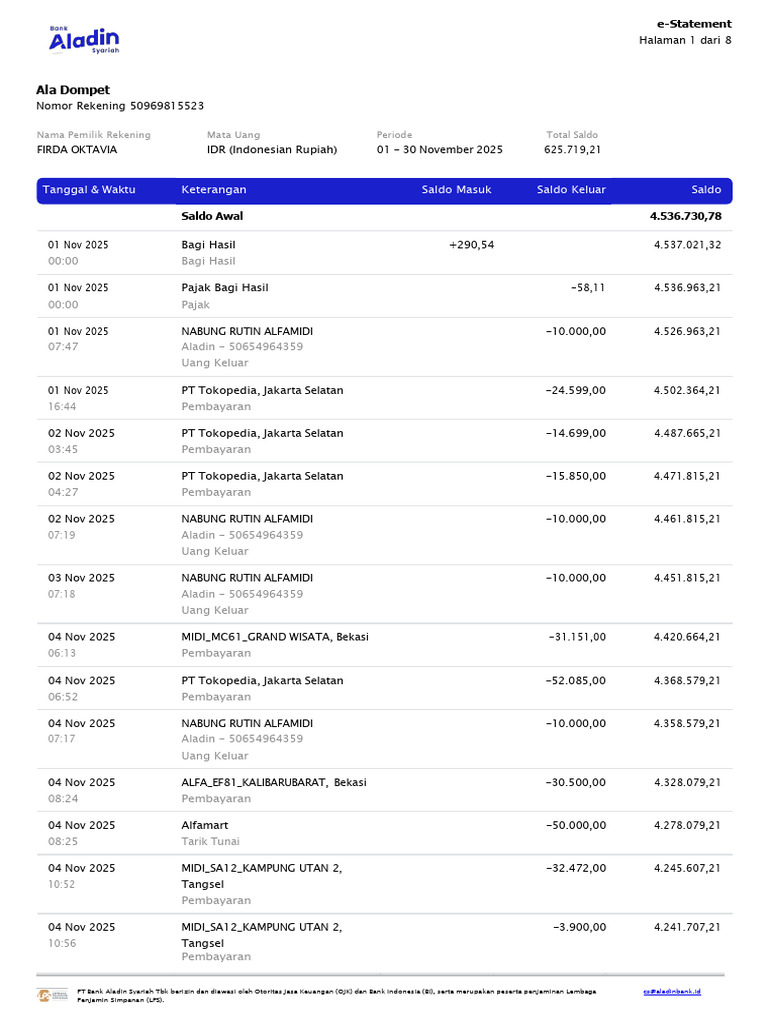768x1024 pixels.
Task: Click amount -3.900,00
Action: (579, 928)
